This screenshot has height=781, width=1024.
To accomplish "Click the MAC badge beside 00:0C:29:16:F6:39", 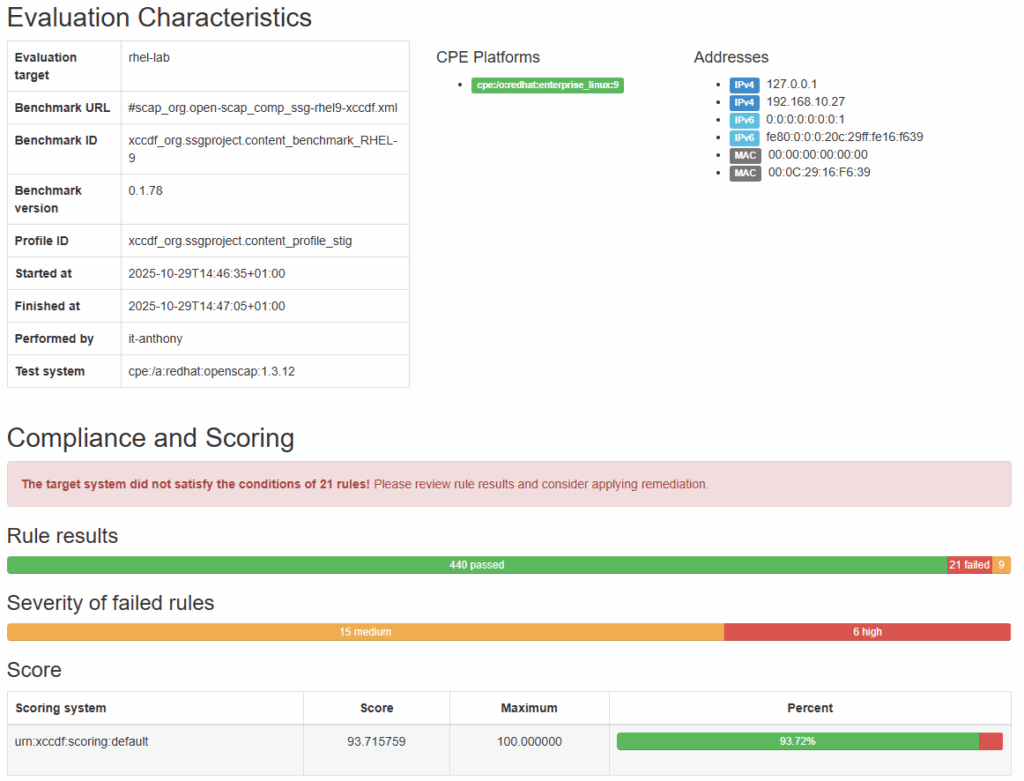I will point(745,173).
